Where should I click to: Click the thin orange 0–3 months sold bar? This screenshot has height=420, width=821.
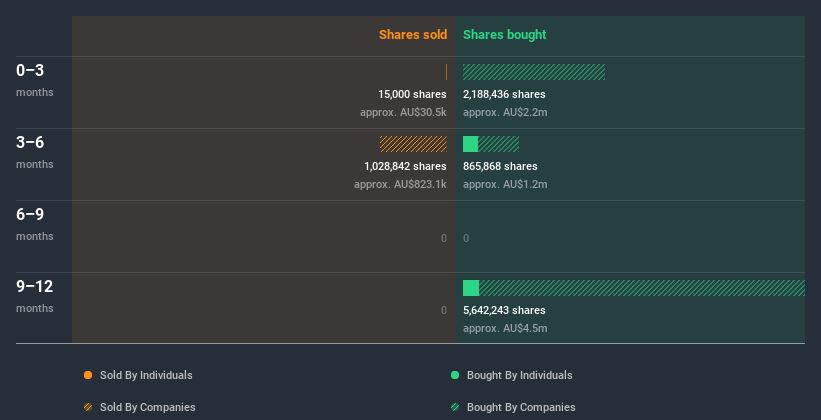point(446,72)
